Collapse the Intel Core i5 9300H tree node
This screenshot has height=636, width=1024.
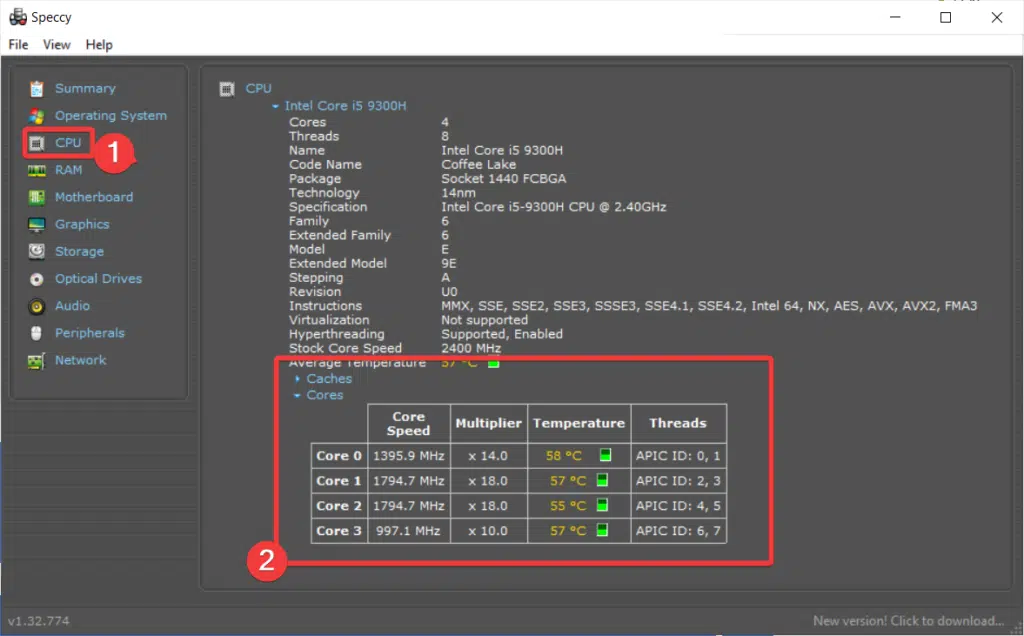pos(276,106)
